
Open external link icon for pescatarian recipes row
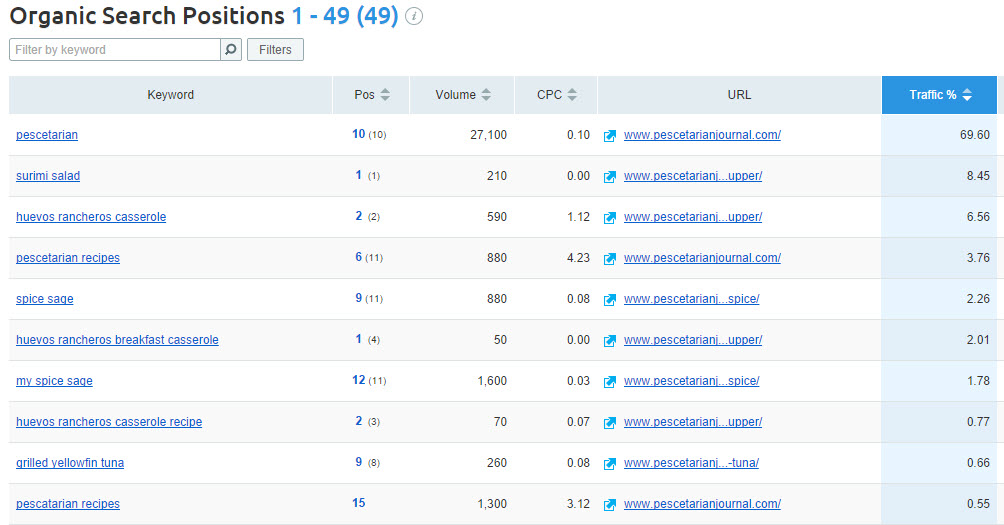click(609, 504)
